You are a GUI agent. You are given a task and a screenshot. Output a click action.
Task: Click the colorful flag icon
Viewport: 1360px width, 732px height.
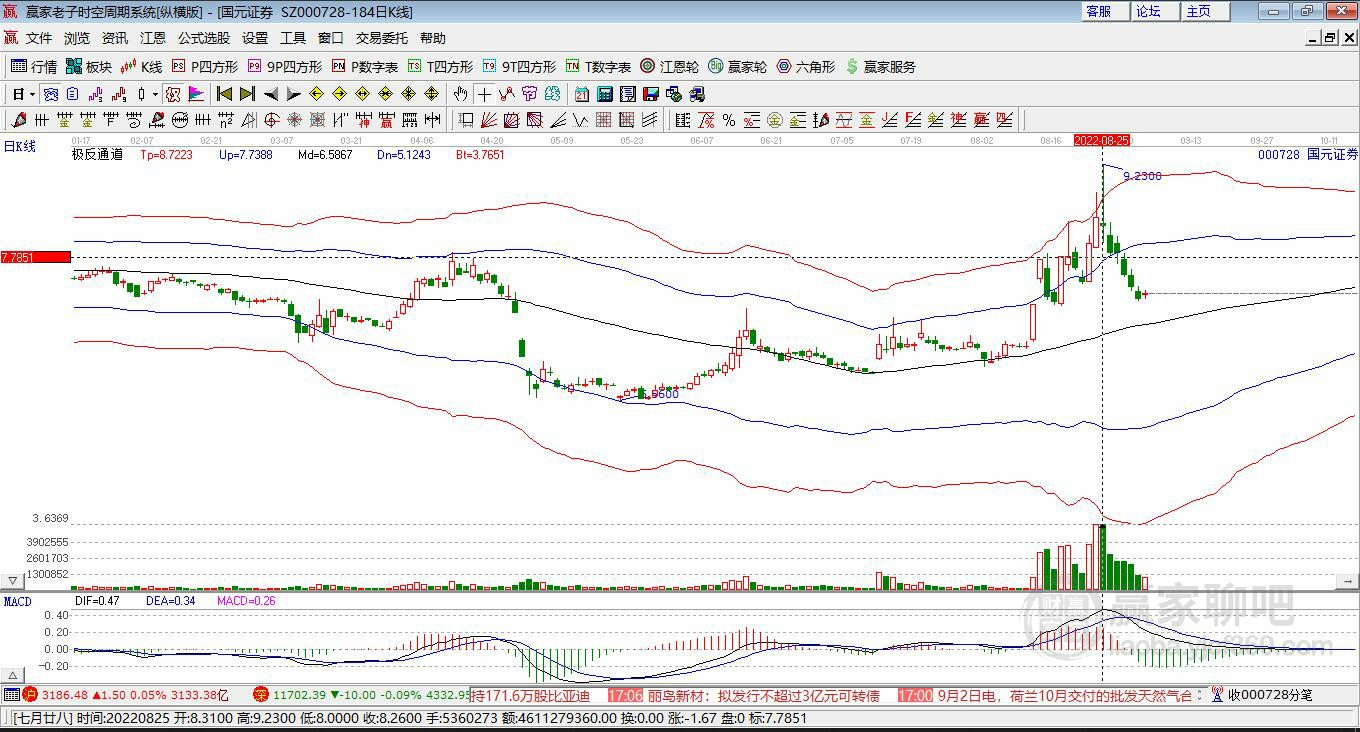[196, 94]
